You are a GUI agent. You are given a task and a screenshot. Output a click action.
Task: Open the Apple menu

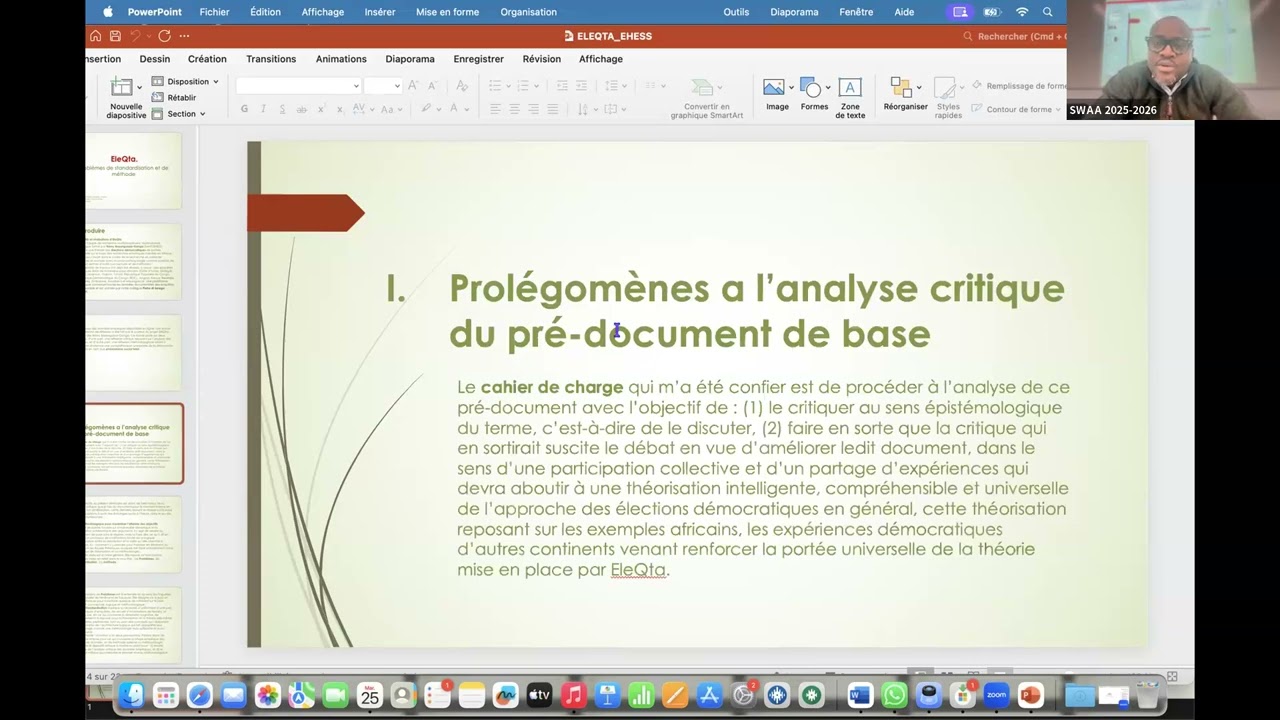click(106, 12)
